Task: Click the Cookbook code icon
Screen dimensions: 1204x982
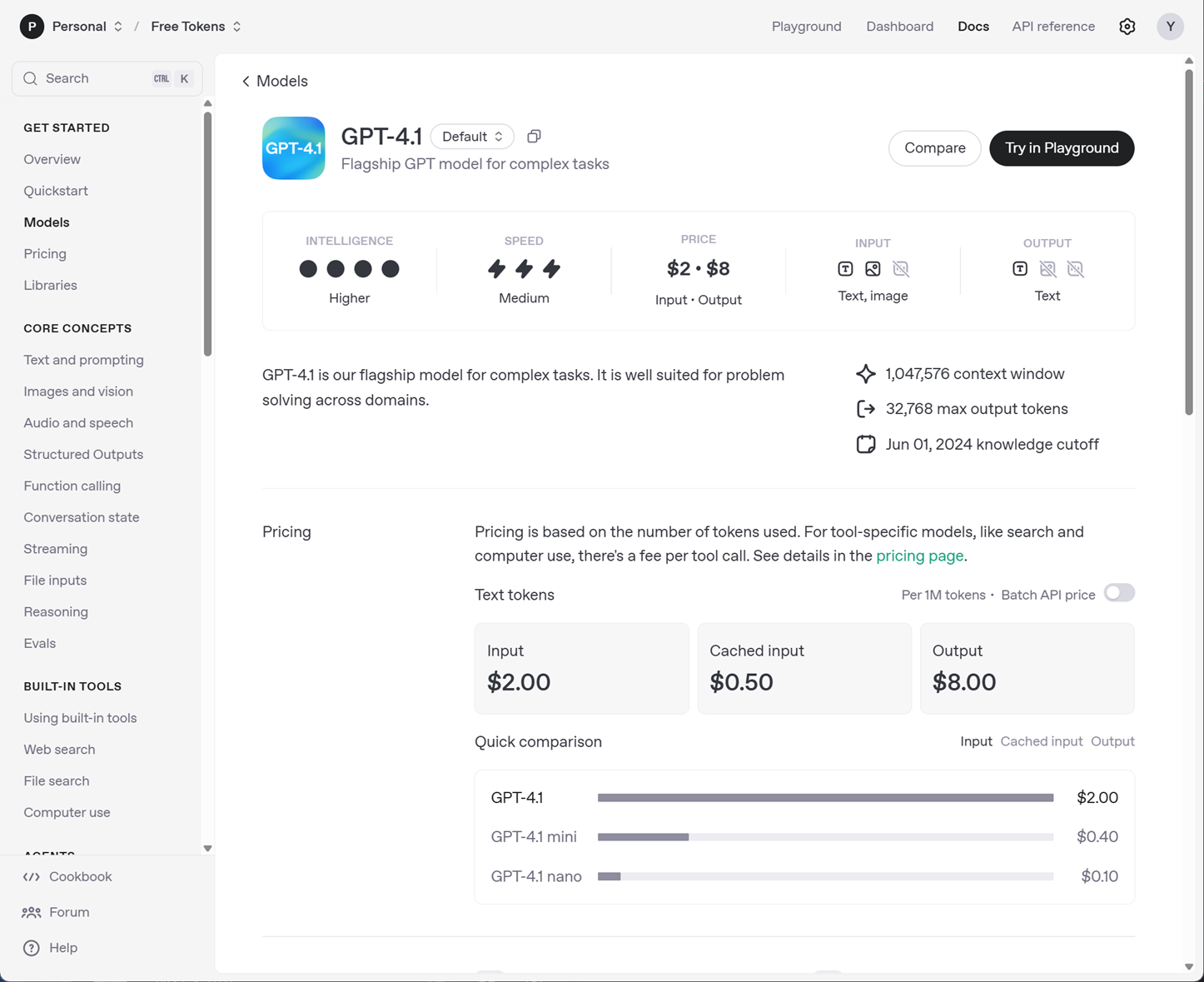Action: [32, 877]
